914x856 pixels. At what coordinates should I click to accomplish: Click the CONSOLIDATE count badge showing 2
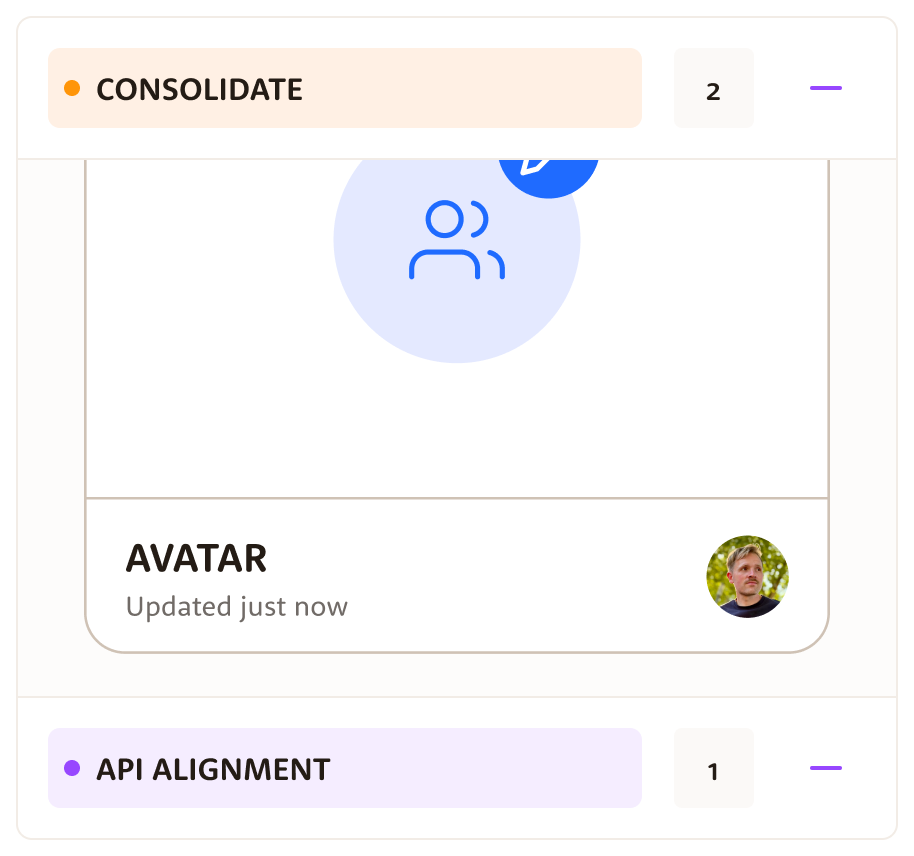point(713,92)
